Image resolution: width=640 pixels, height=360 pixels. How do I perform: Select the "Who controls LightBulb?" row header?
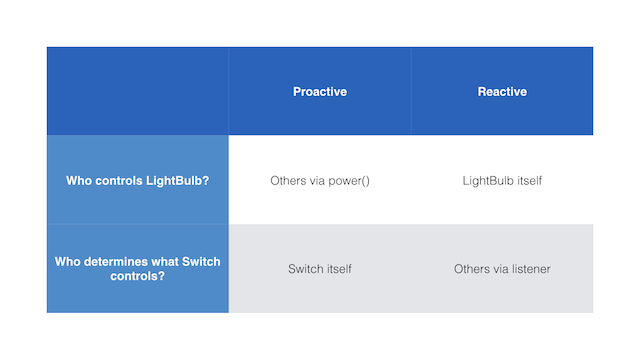coord(138,180)
